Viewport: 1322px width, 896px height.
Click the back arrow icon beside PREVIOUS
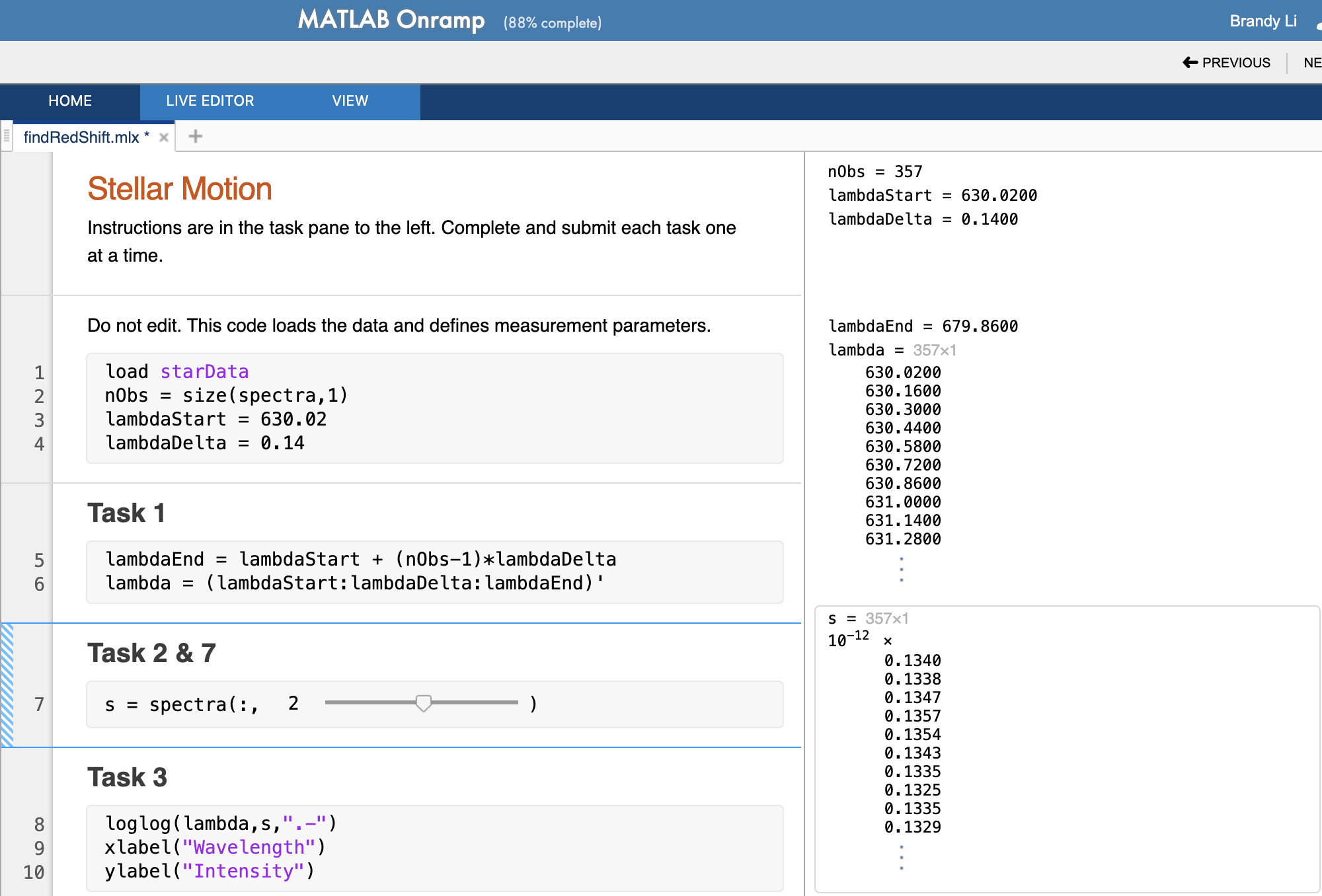coord(1190,61)
